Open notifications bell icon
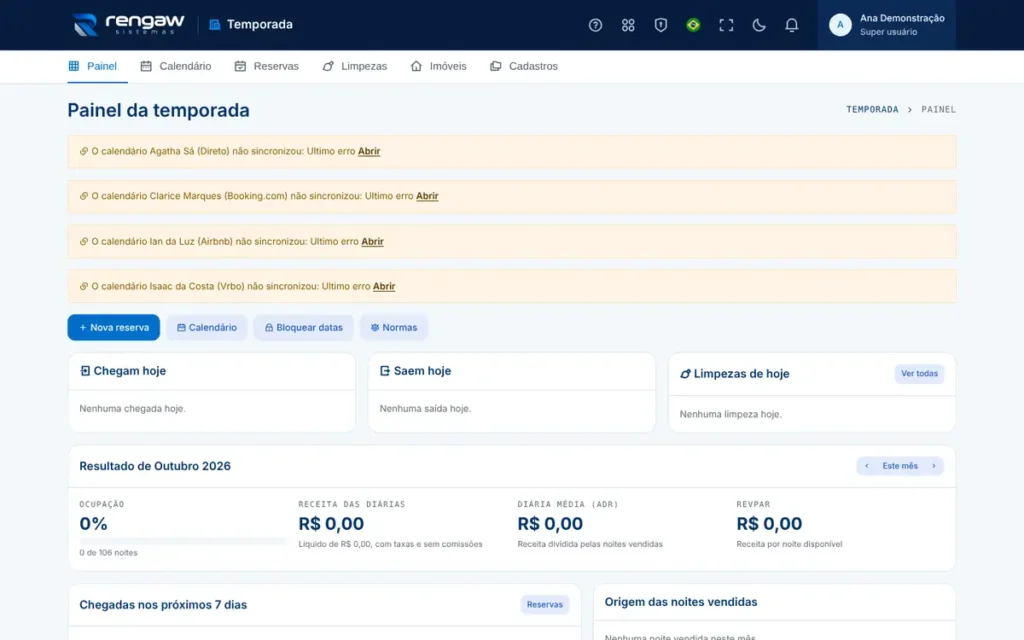This screenshot has width=1024, height=640. (x=791, y=25)
